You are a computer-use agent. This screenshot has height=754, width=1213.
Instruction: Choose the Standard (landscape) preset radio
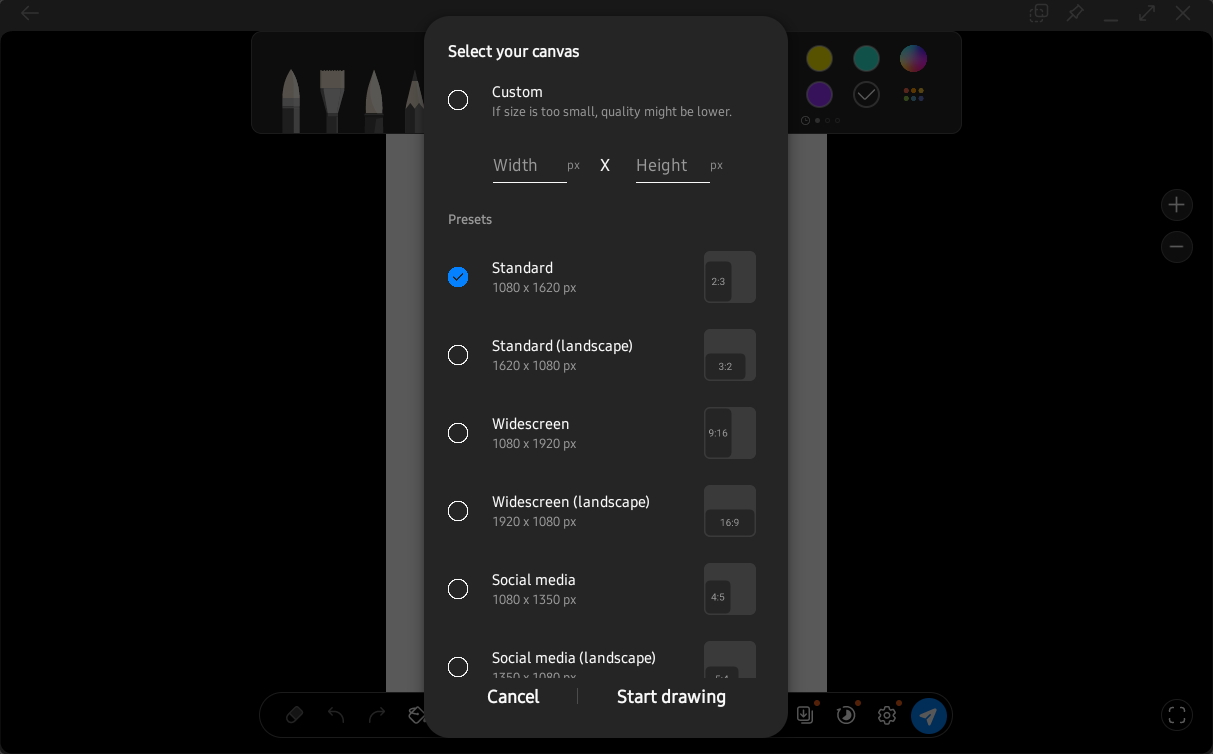click(458, 355)
